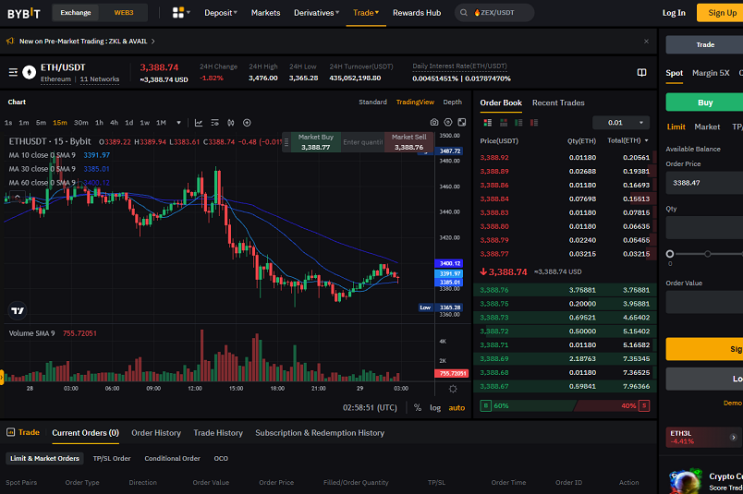Select the TP/SL Order sub-tab

point(112,458)
